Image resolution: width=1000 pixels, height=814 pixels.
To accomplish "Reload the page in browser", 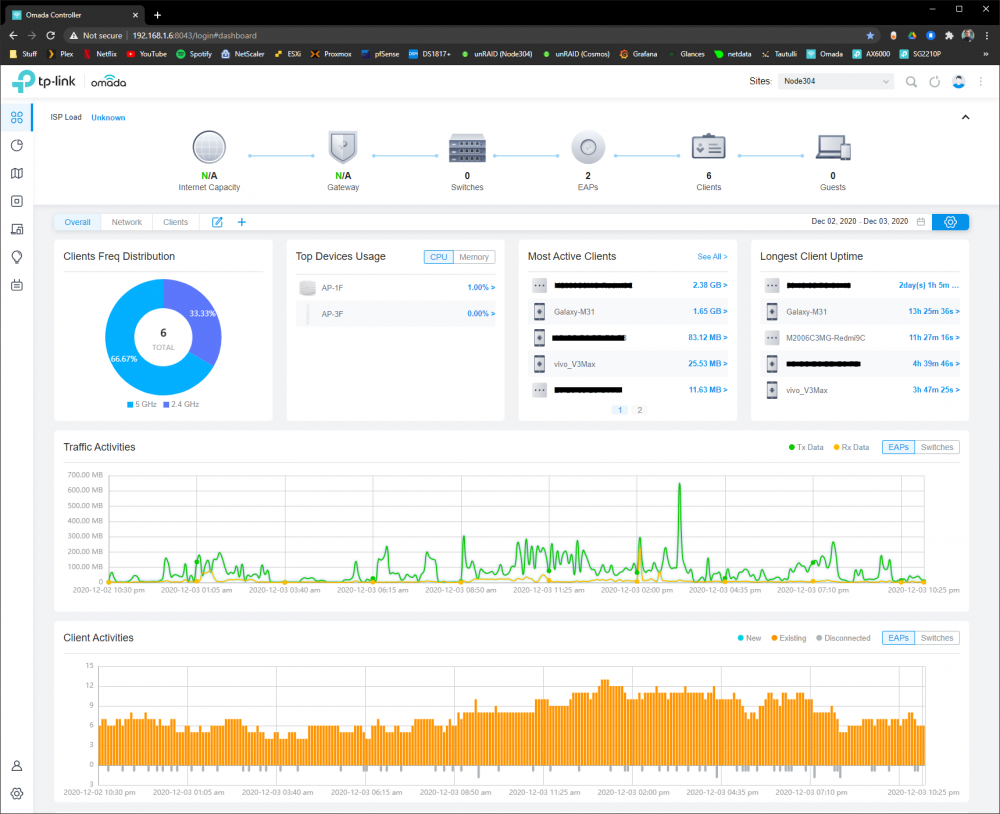I will click(x=50, y=36).
